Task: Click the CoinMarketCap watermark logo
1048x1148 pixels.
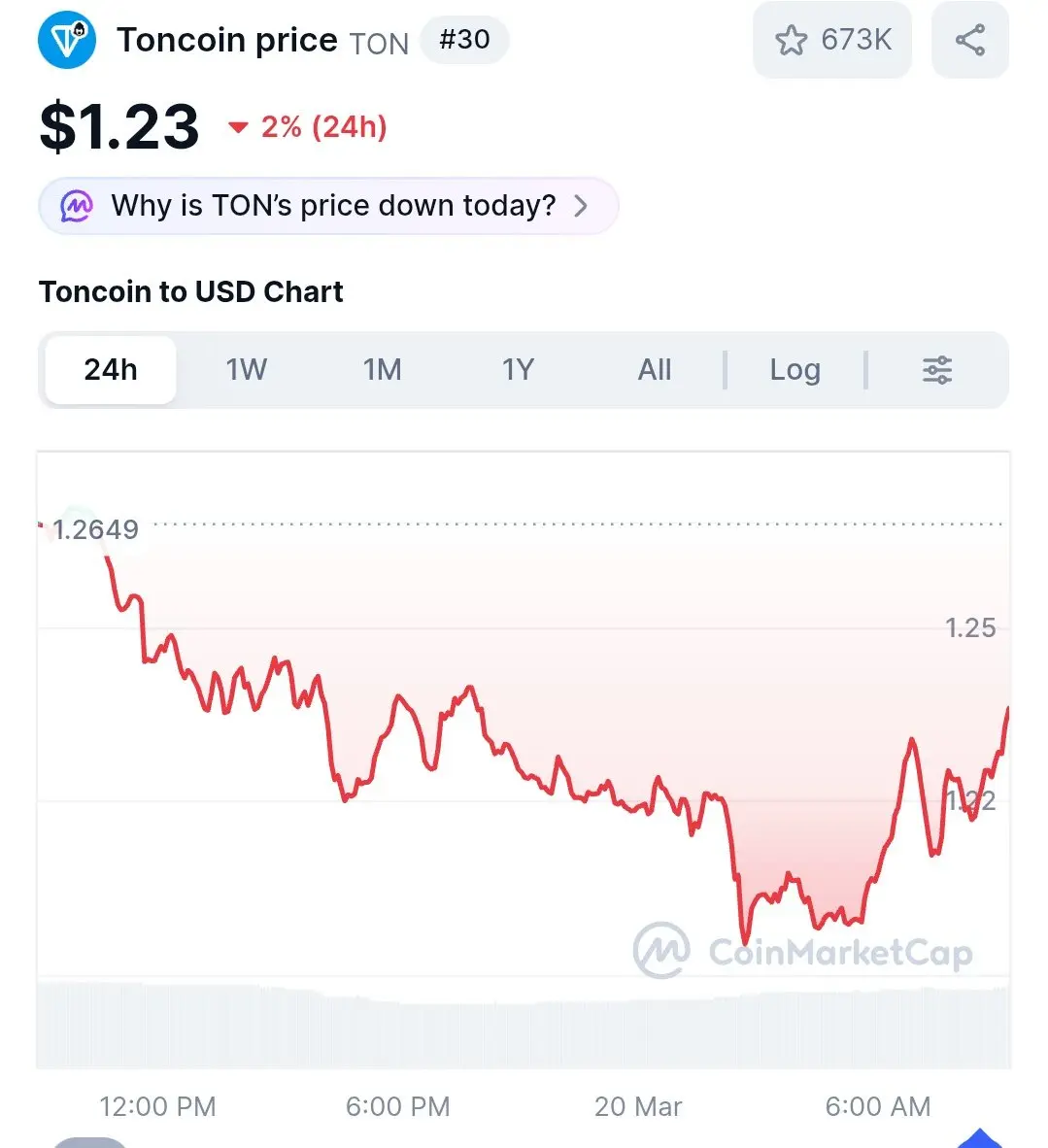Action: tap(661, 950)
